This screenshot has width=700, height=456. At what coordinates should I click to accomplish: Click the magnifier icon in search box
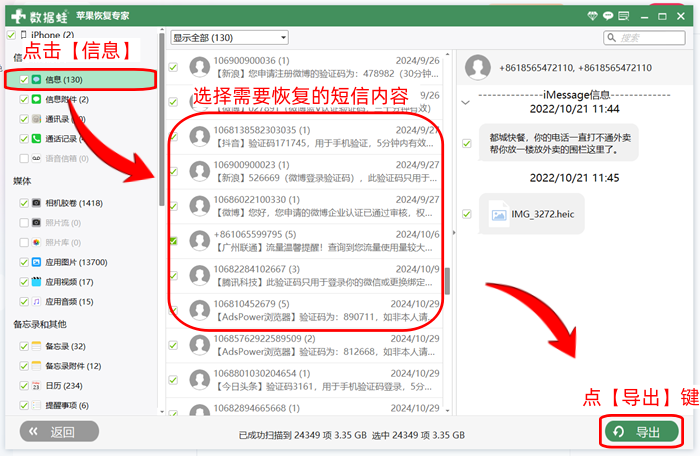[x=612, y=38]
